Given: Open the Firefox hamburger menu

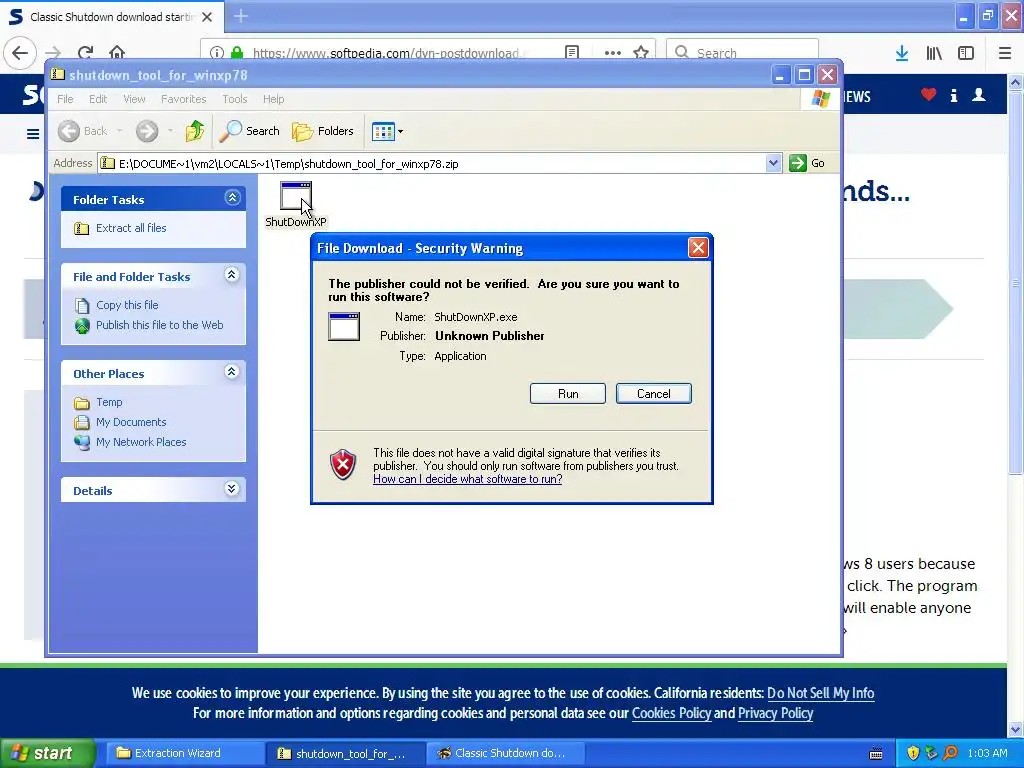Looking at the screenshot, I should (1005, 53).
